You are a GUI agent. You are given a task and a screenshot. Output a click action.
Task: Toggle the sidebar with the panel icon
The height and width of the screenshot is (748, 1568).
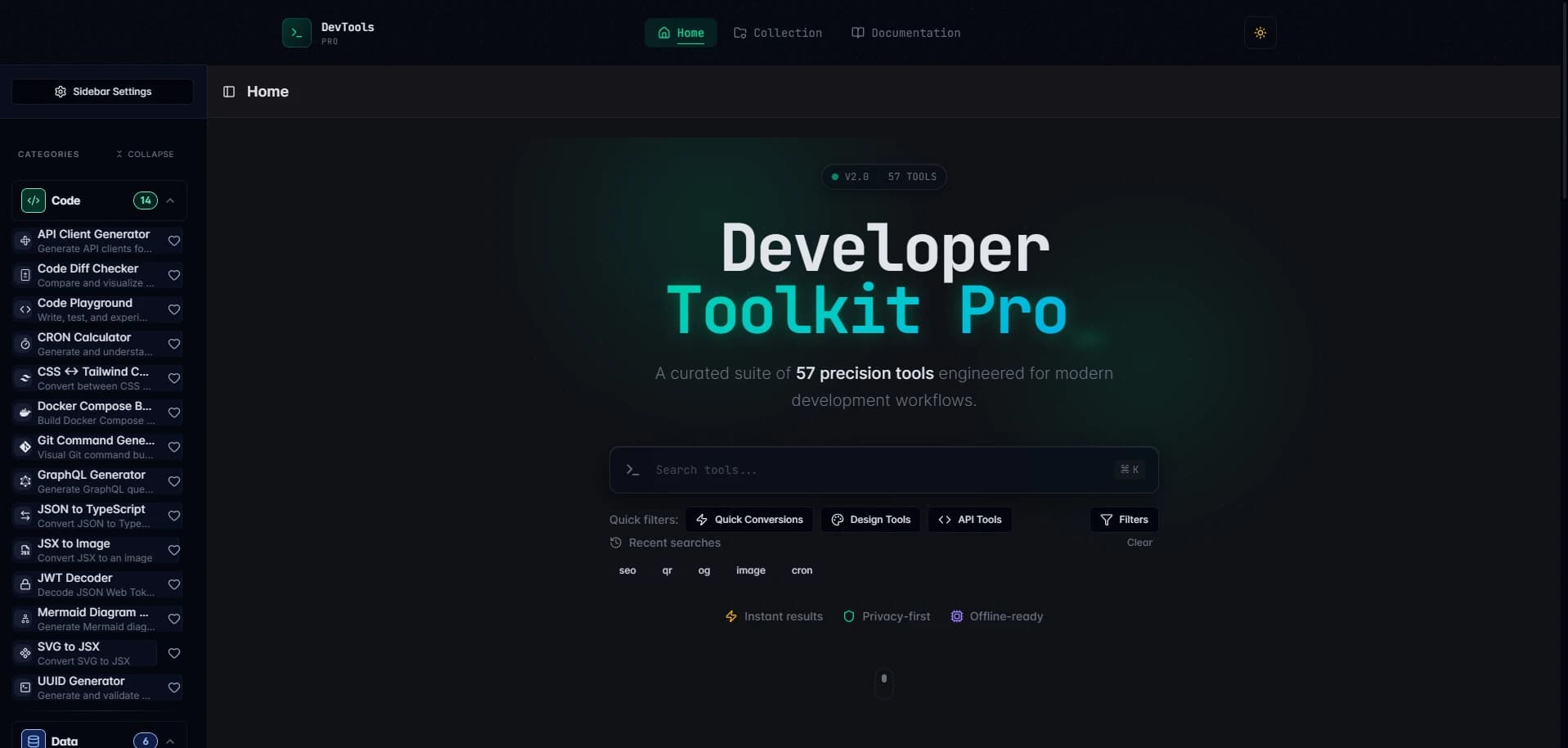pyautogui.click(x=228, y=92)
